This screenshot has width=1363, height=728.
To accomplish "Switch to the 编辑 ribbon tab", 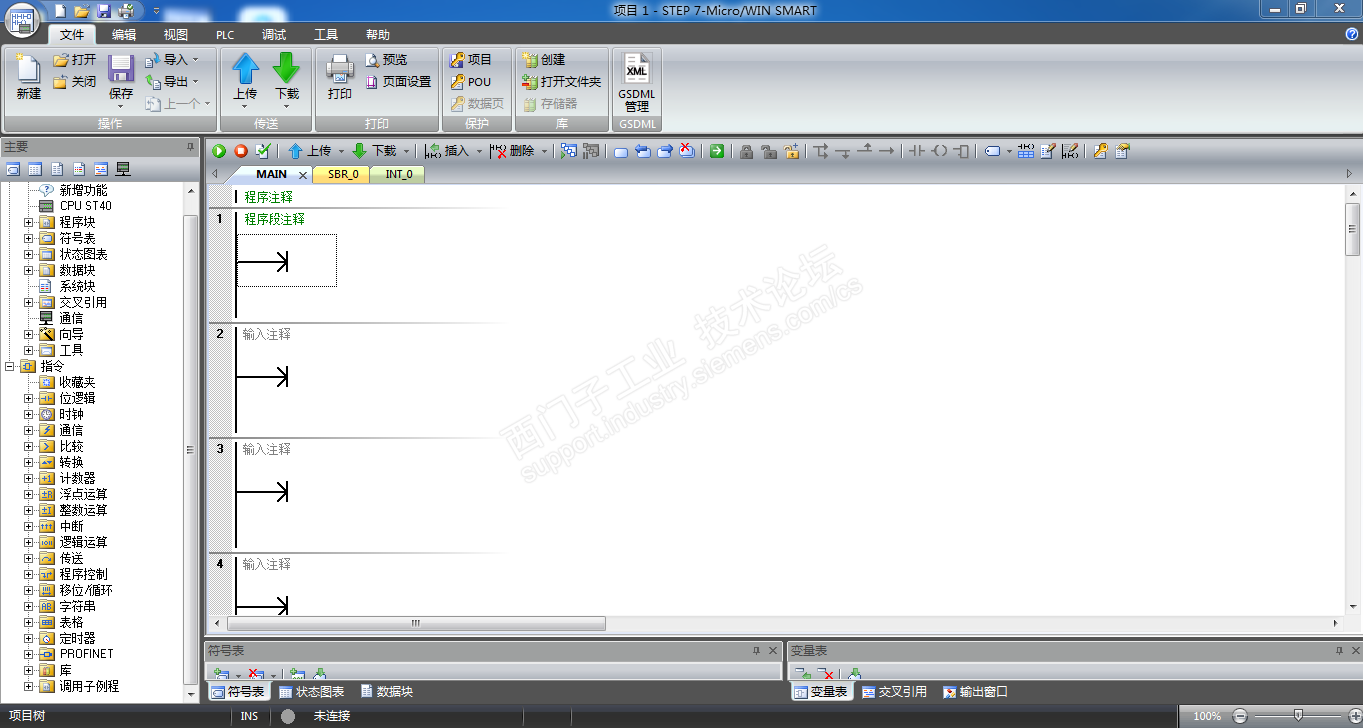I will click(124, 35).
